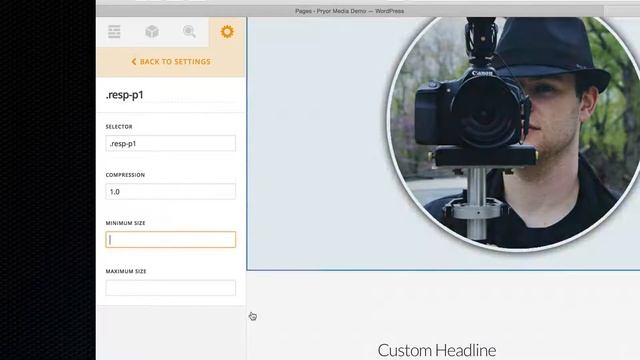640x360 pixels.
Task: Edit the Selector input field
Action: point(171,143)
